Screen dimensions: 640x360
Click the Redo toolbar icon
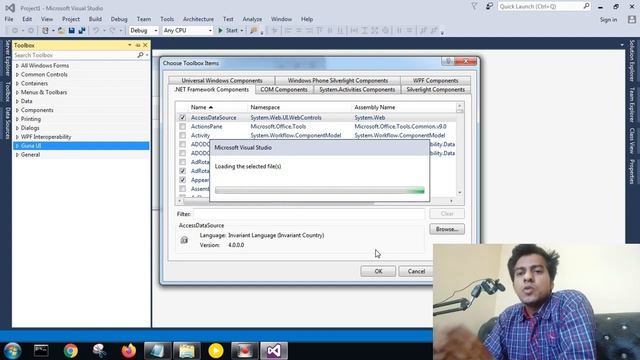[x=112, y=31]
